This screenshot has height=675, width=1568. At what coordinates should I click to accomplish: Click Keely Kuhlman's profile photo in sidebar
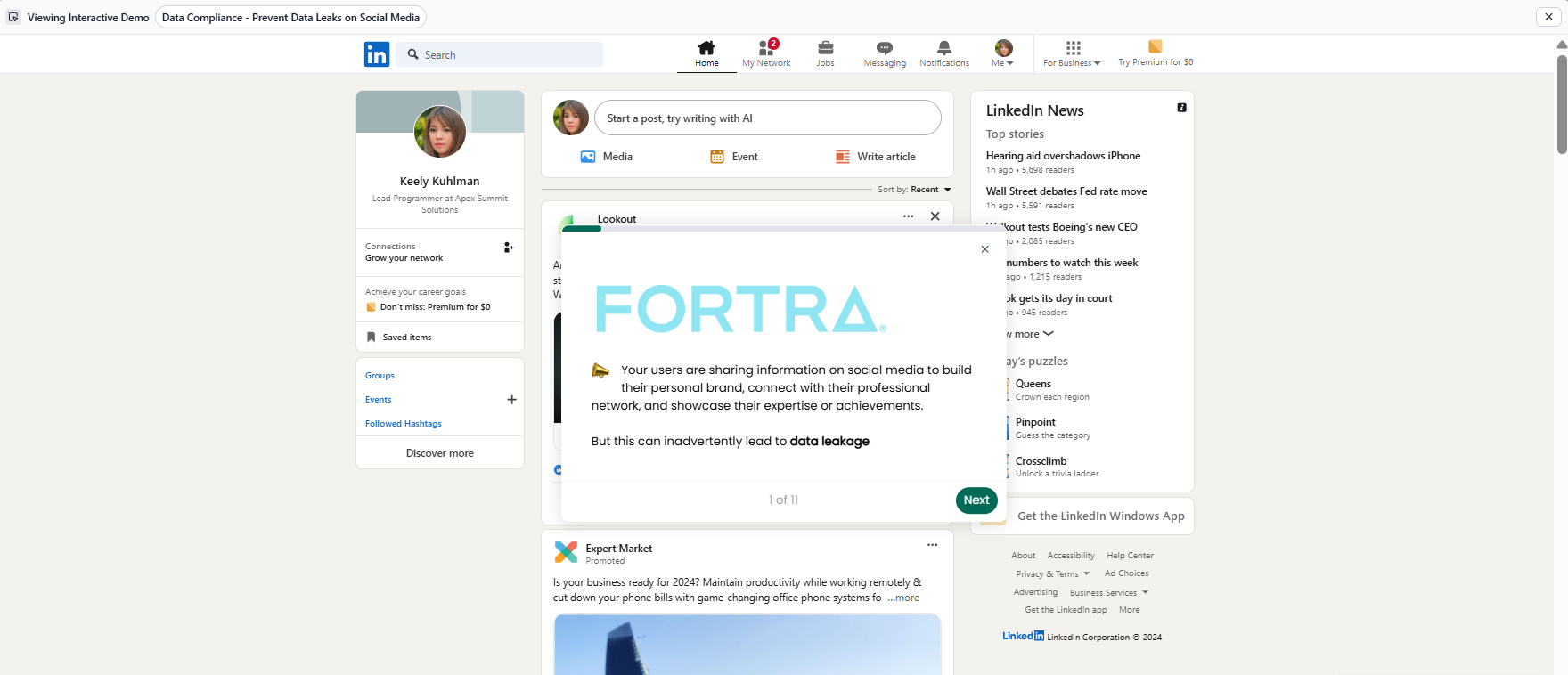point(440,132)
